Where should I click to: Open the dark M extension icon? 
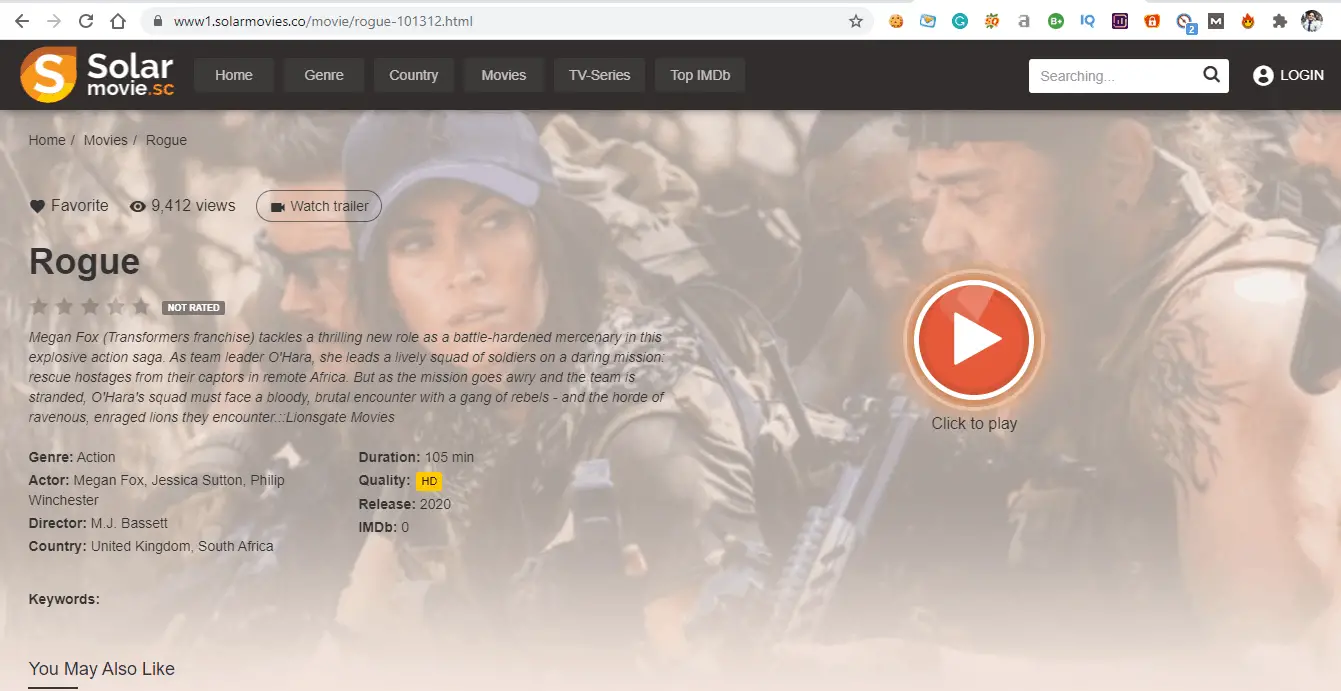pos(1216,21)
